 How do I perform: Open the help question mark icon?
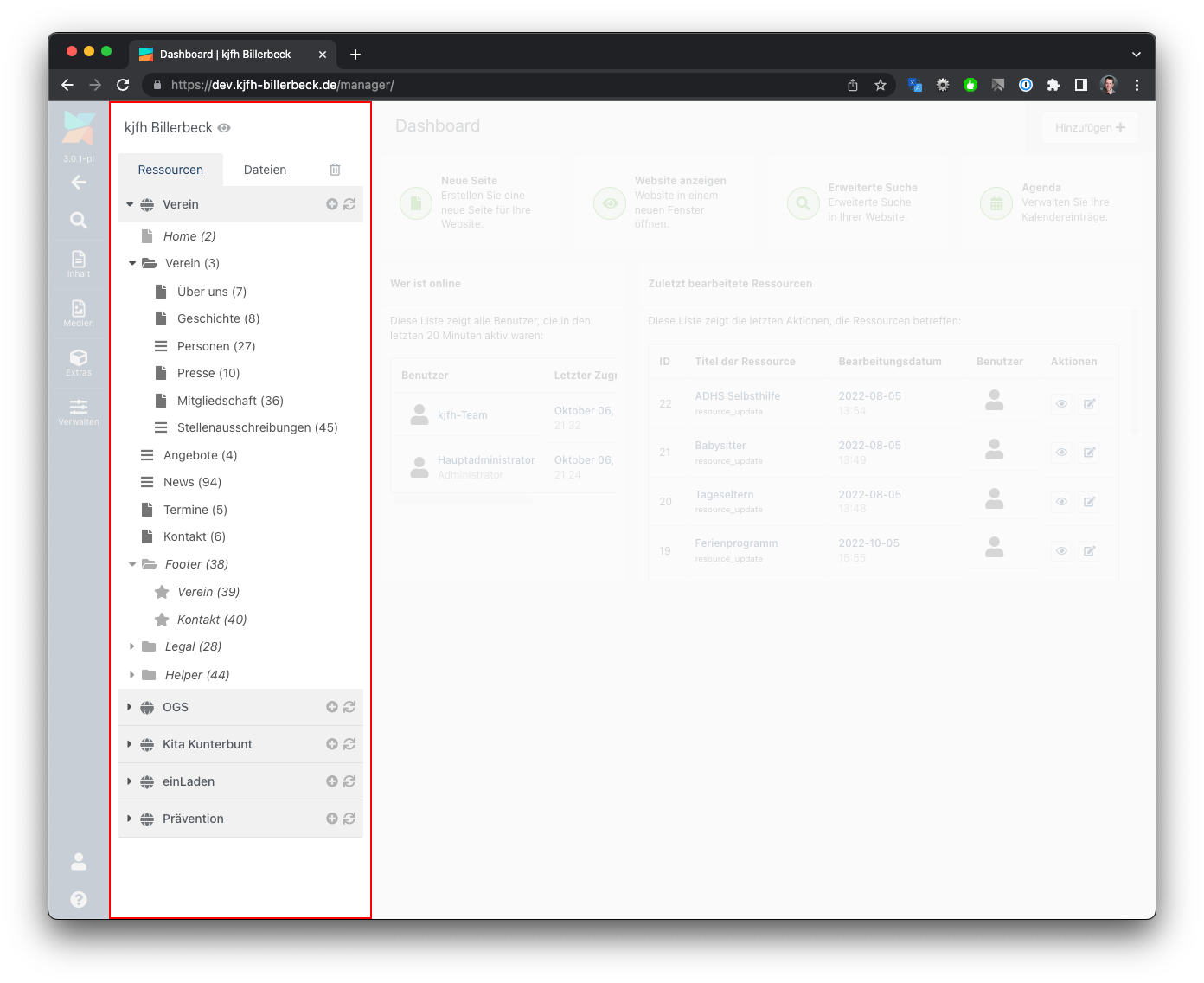79,899
